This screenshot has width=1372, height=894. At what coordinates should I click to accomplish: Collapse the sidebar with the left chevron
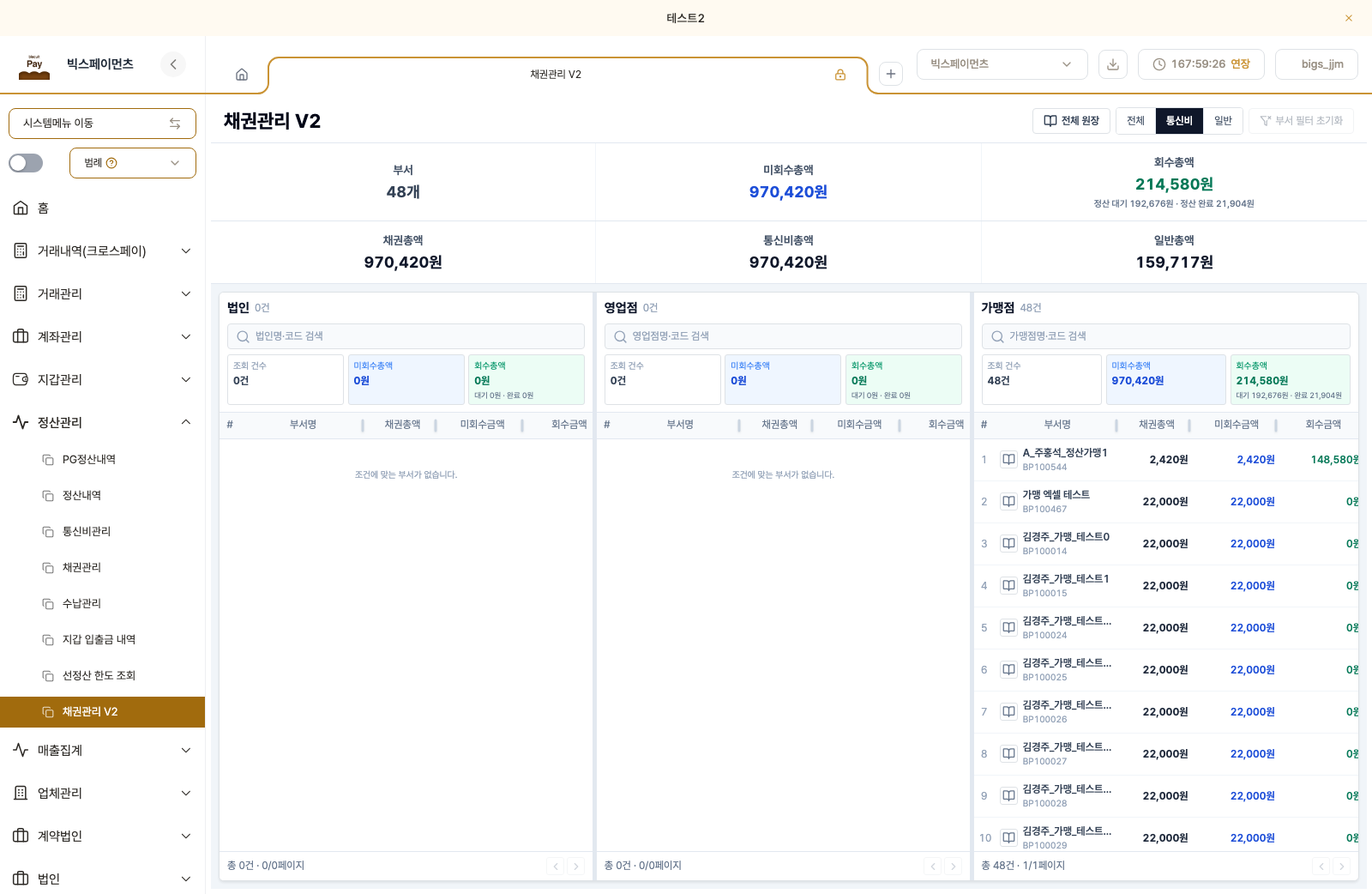coord(173,64)
